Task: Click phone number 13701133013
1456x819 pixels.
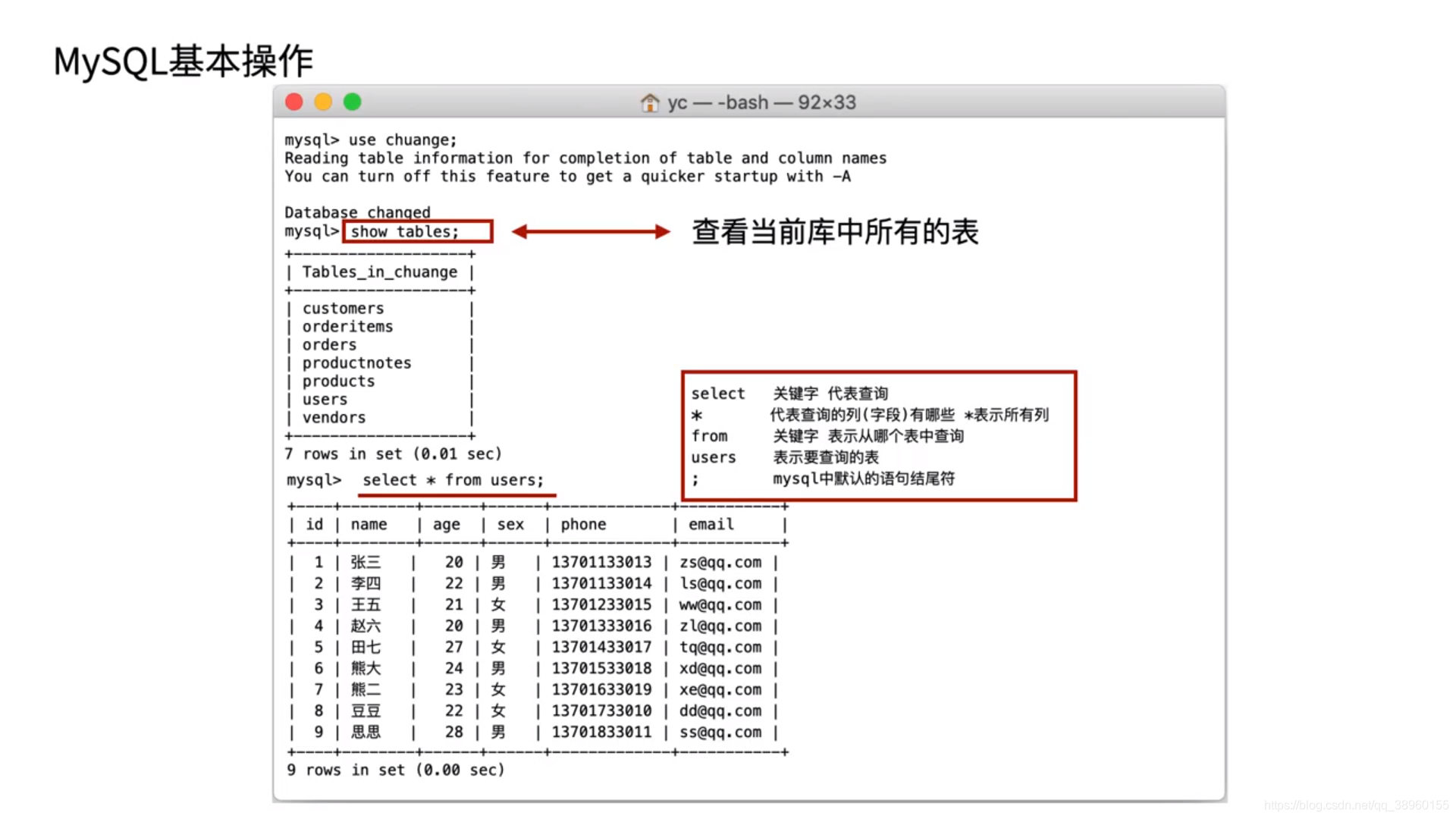Action: click(601, 563)
